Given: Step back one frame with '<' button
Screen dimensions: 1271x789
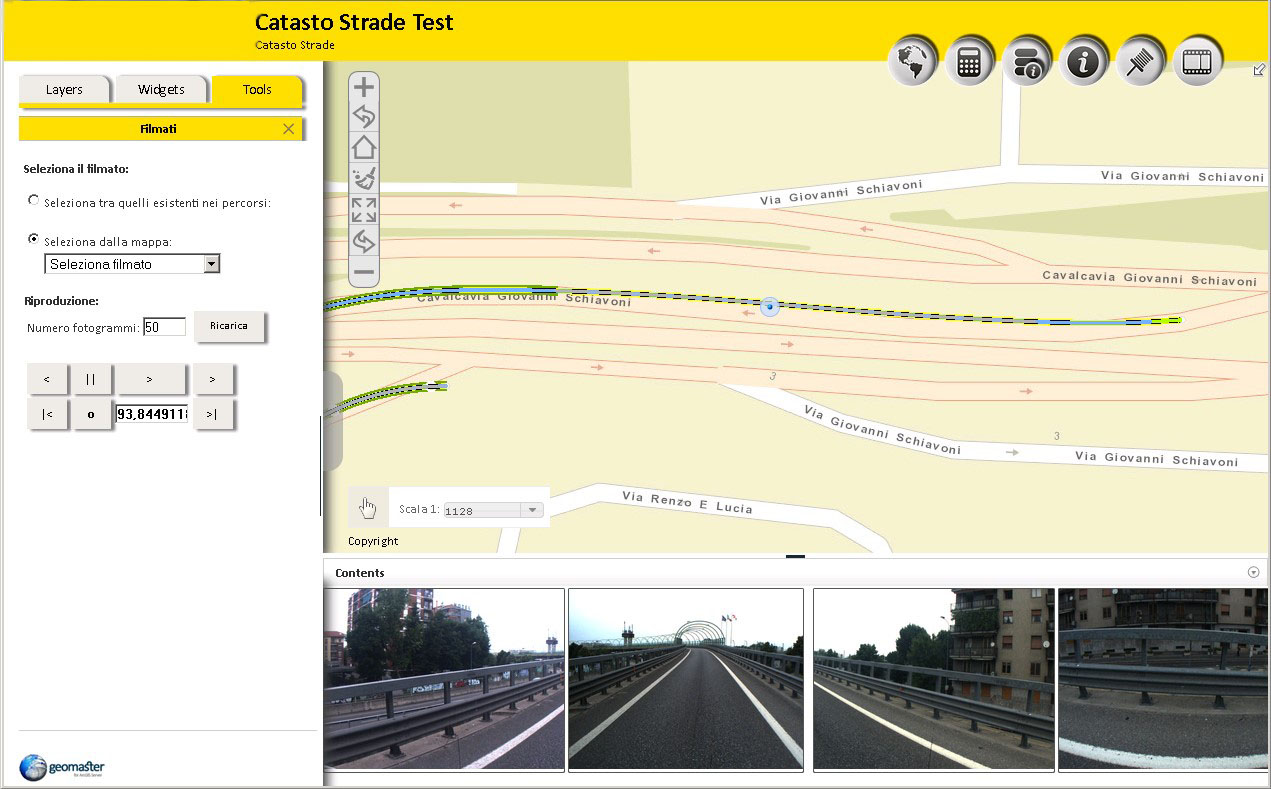Looking at the screenshot, I should 48,379.
